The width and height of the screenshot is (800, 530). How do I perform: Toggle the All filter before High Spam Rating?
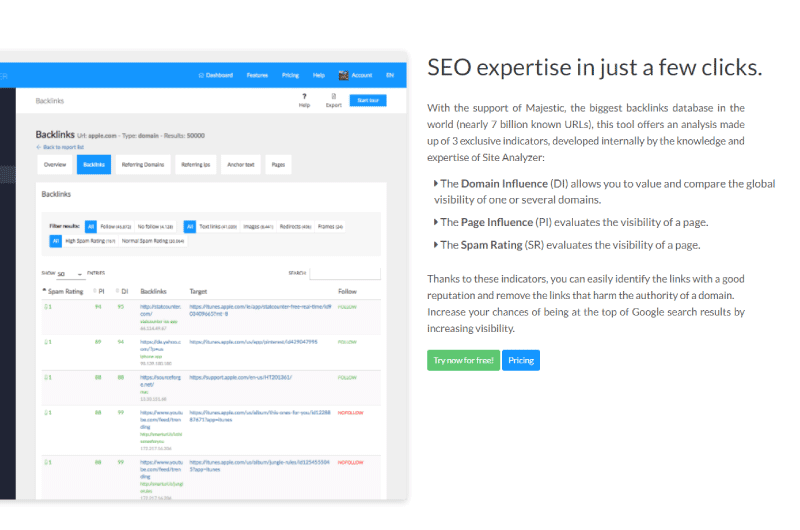pyautogui.click(x=56, y=241)
